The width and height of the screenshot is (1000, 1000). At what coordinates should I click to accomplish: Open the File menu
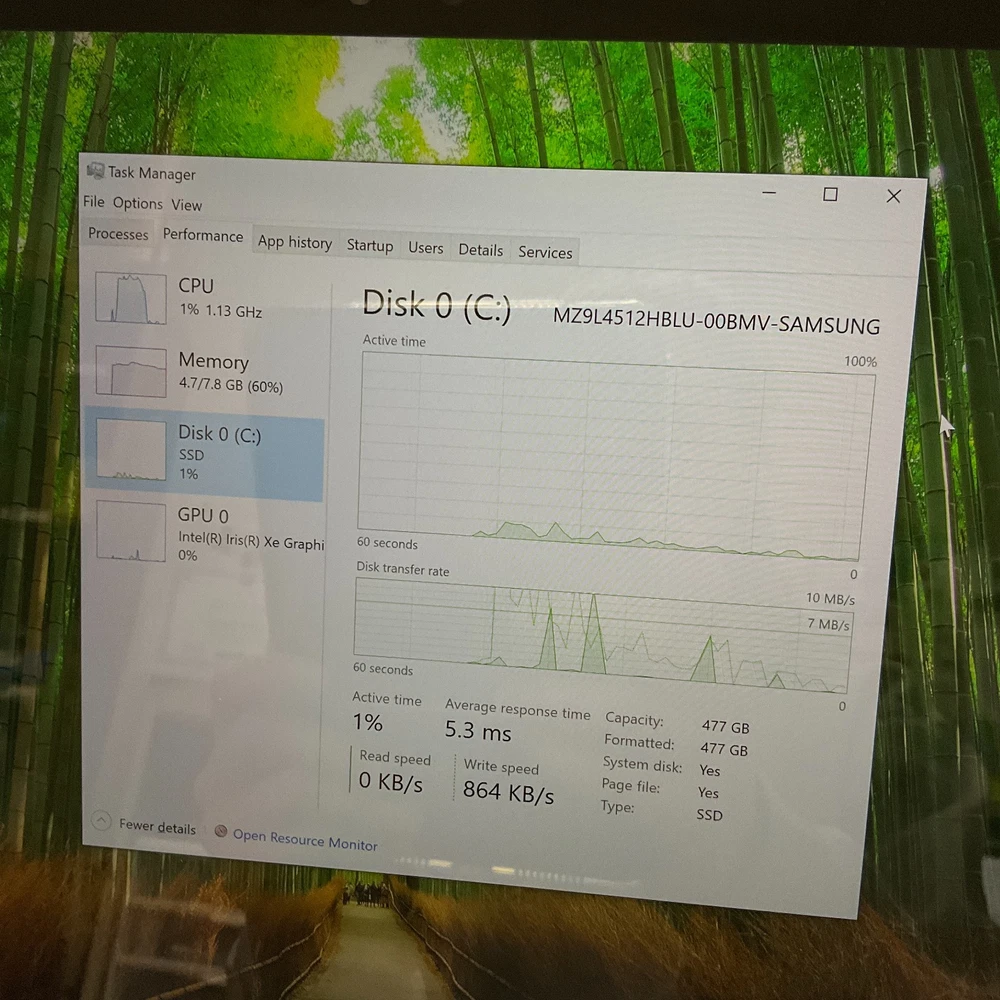tap(93, 202)
